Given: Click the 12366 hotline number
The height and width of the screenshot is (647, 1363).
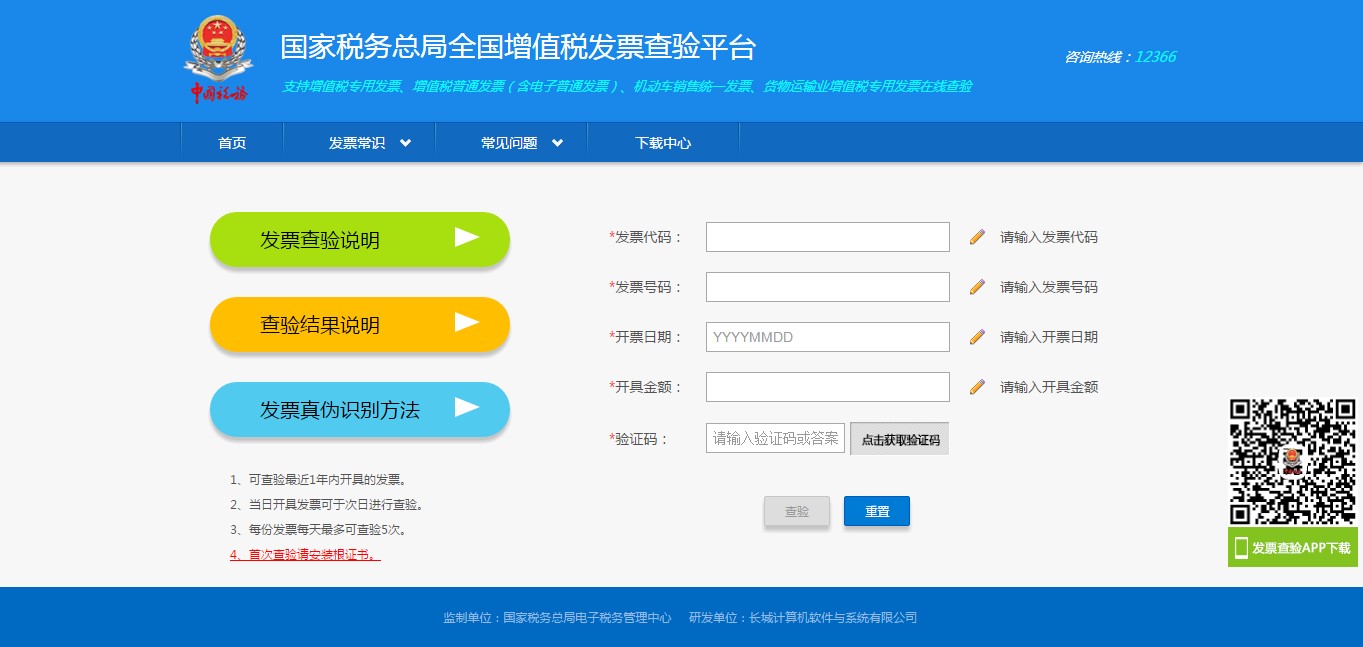Looking at the screenshot, I should (x=1155, y=57).
